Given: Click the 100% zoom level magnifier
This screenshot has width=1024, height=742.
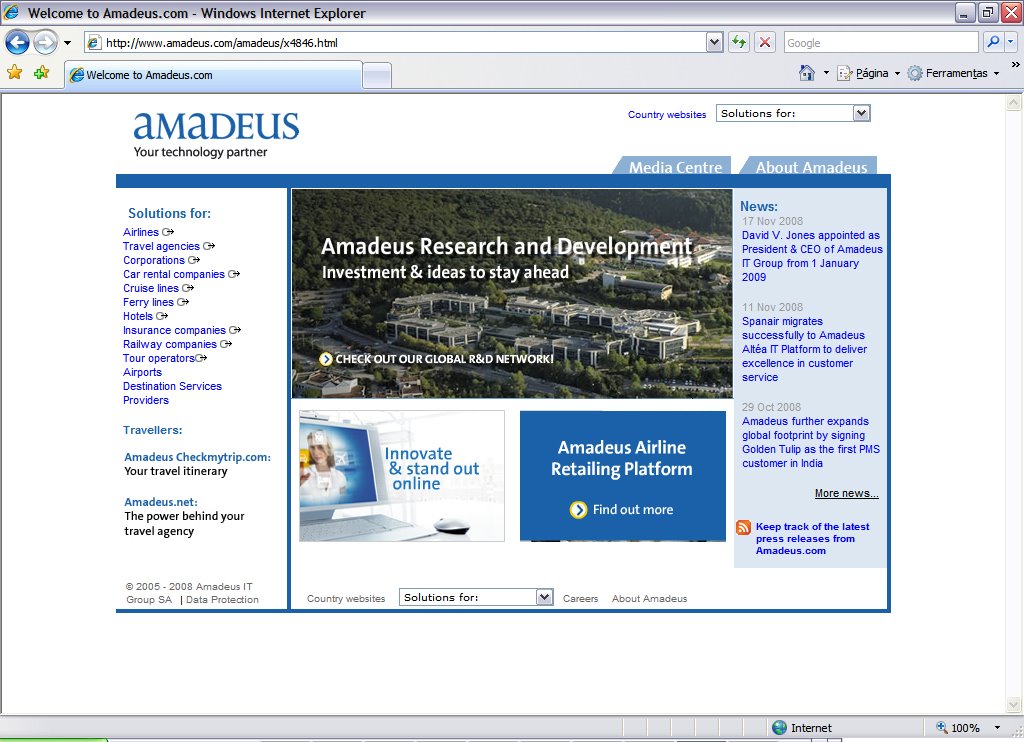Looking at the screenshot, I should coord(941,728).
